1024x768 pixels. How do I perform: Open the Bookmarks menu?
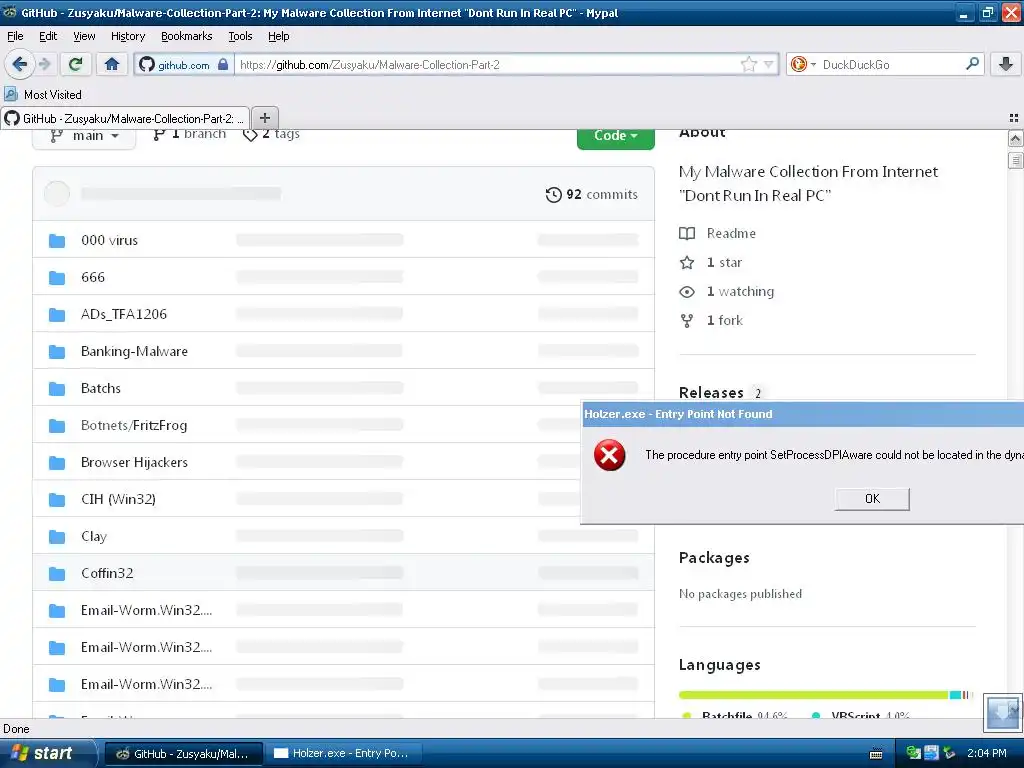tap(186, 36)
